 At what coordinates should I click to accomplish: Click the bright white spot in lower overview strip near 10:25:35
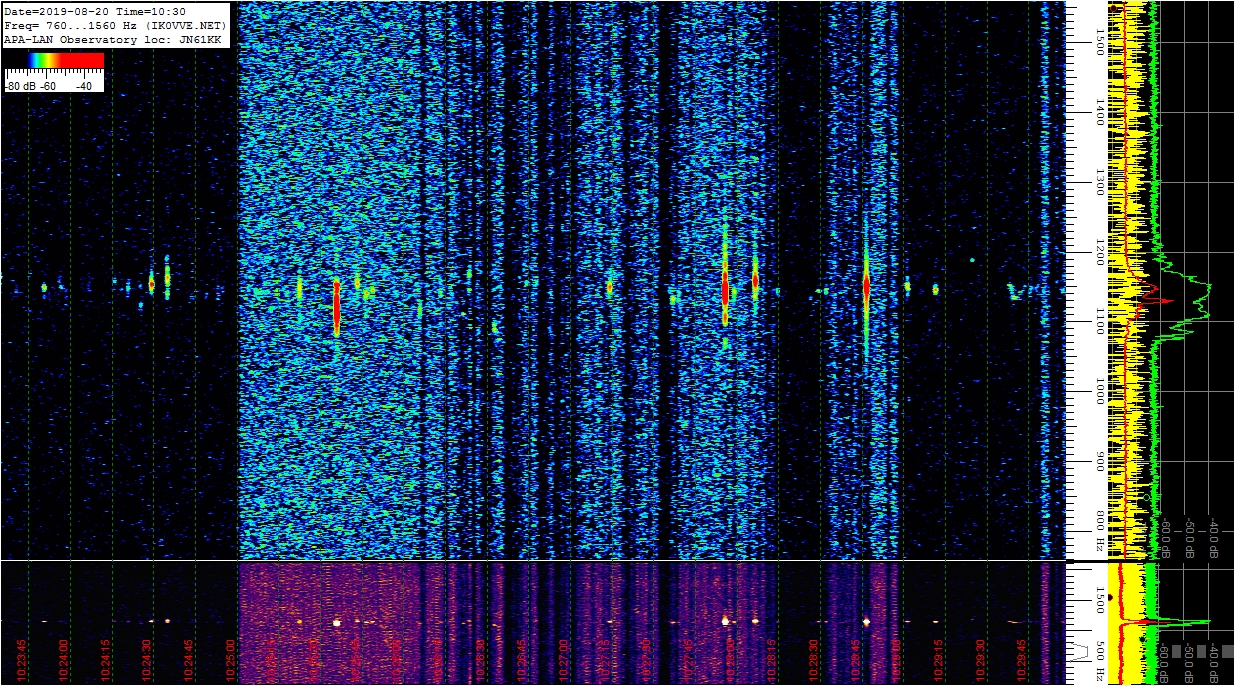coord(337,622)
